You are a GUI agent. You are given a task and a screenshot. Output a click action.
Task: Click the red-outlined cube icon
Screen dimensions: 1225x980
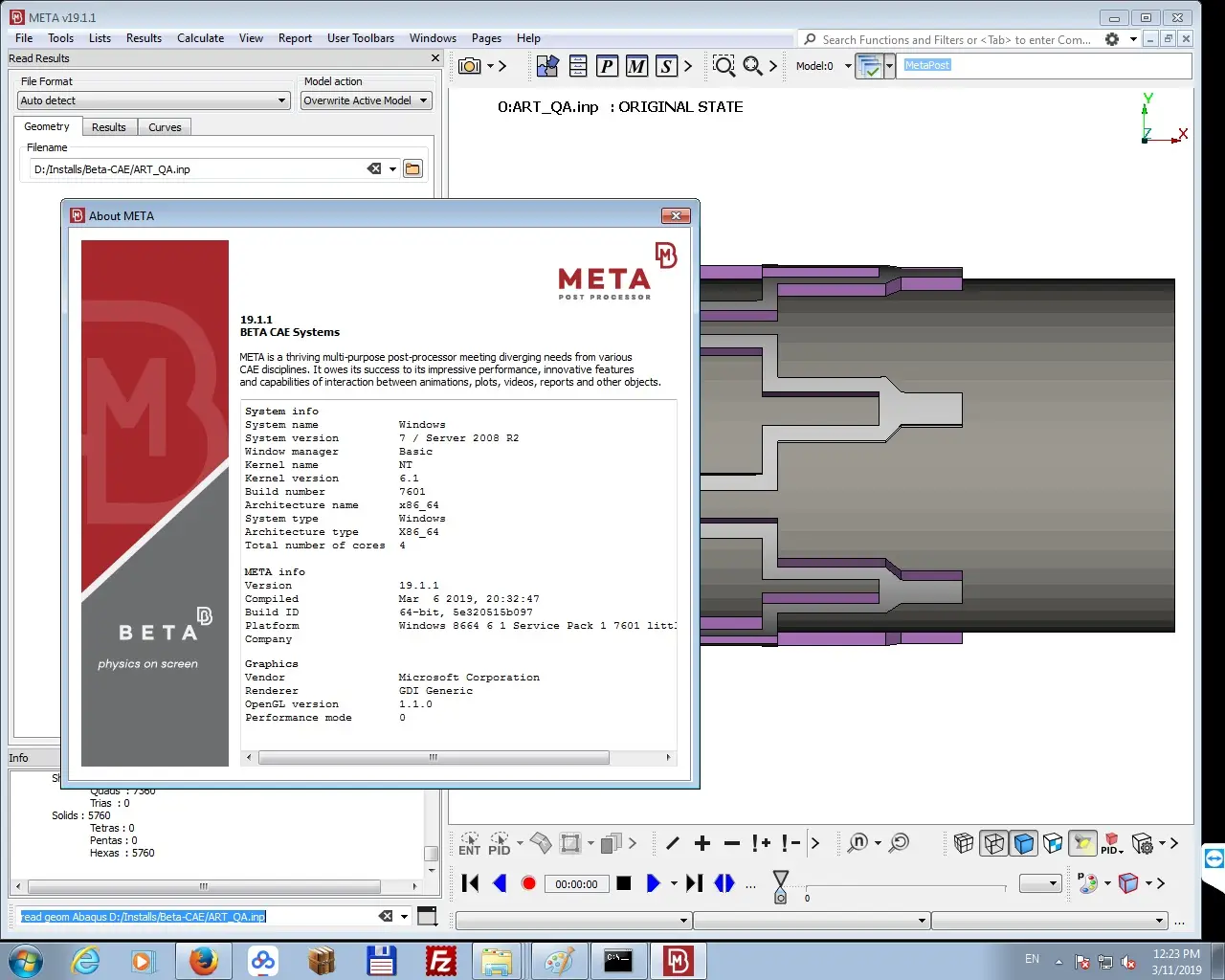[1129, 883]
